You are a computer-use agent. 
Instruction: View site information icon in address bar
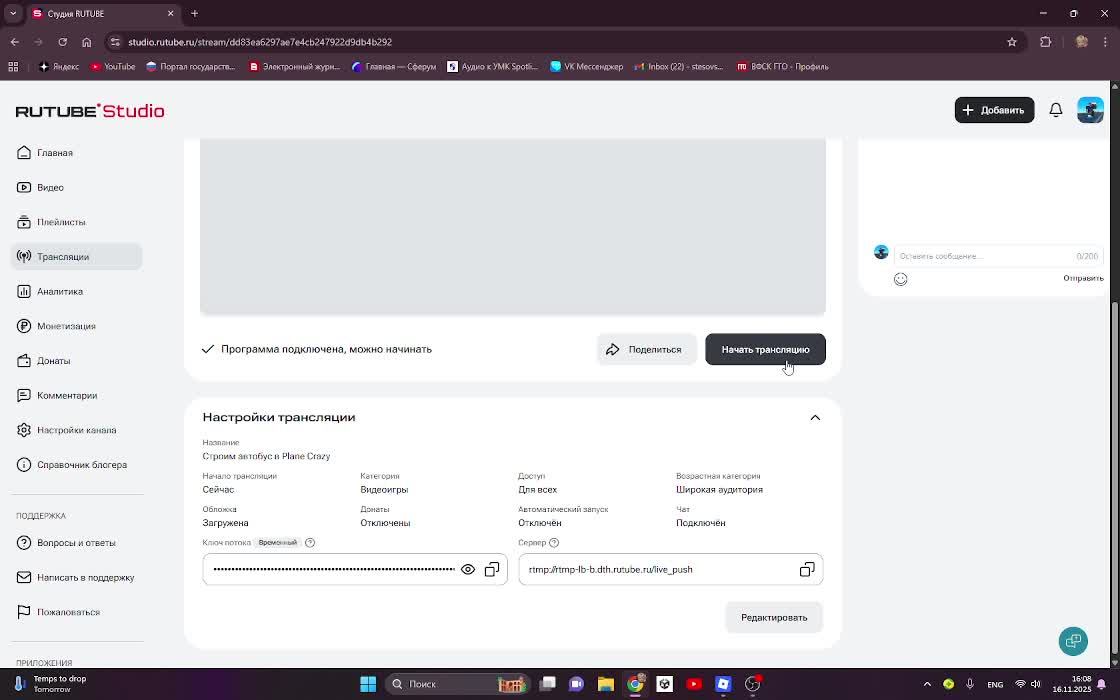(x=115, y=42)
